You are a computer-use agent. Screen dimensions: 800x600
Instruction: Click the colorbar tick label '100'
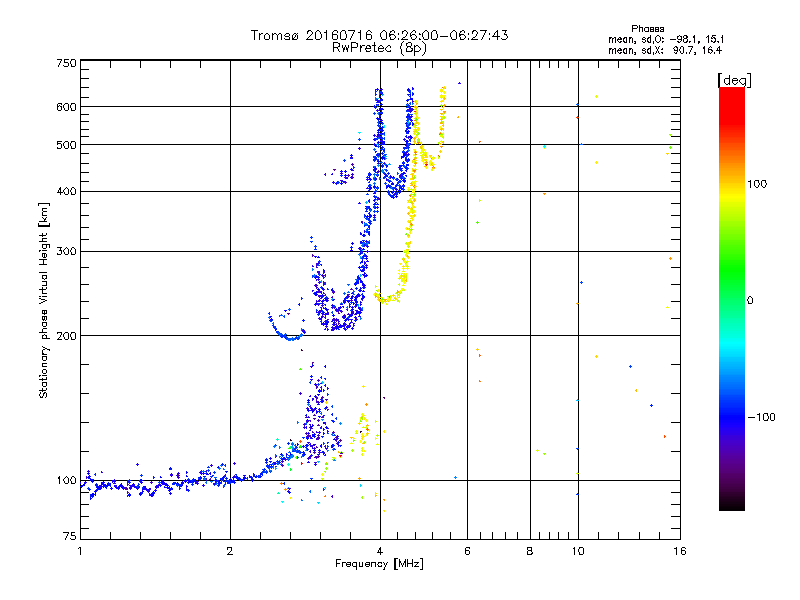(757, 184)
